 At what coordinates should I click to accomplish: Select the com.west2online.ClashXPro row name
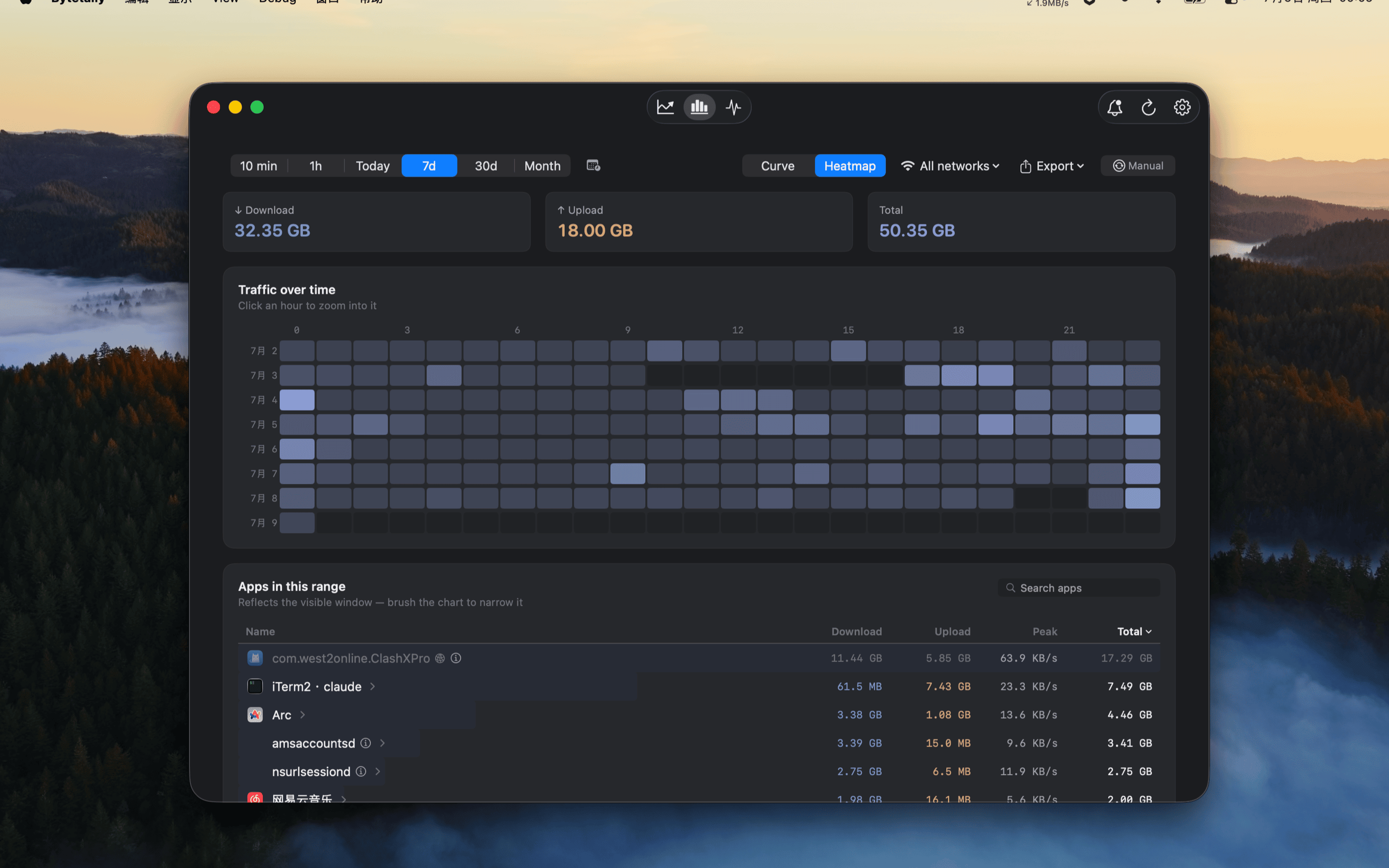coord(351,658)
